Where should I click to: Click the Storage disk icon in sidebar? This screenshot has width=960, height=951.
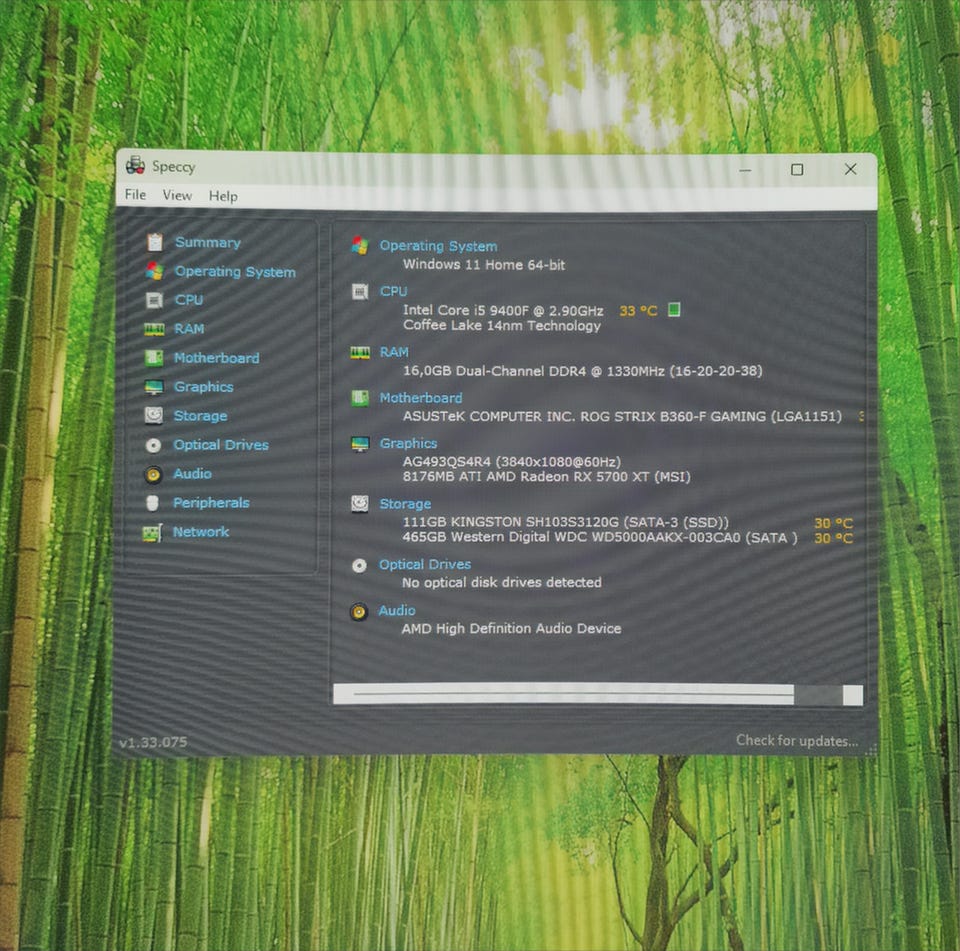coord(154,416)
